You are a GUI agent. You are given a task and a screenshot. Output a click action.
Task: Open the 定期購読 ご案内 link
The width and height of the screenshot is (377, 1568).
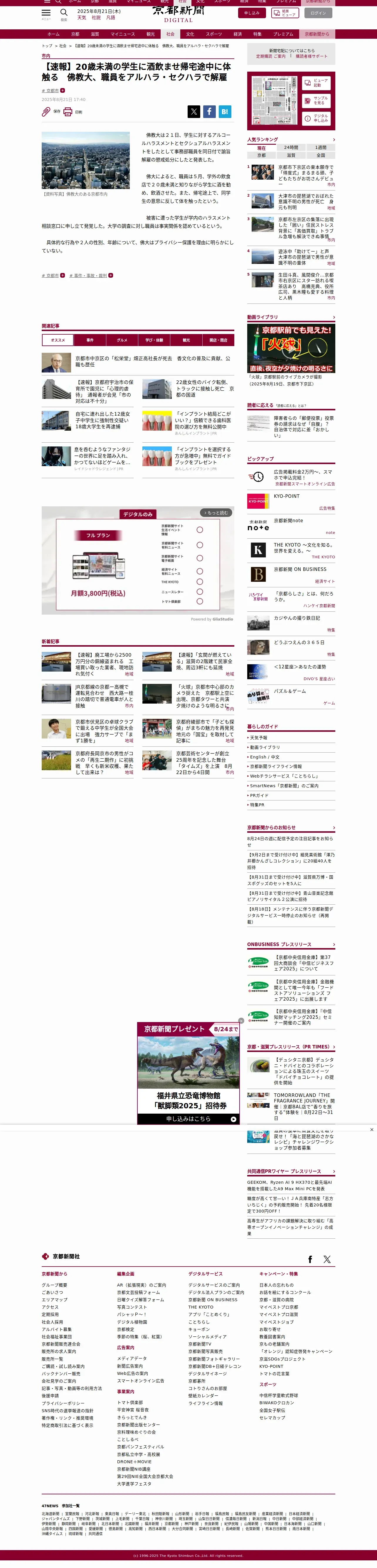[x=270, y=56]
